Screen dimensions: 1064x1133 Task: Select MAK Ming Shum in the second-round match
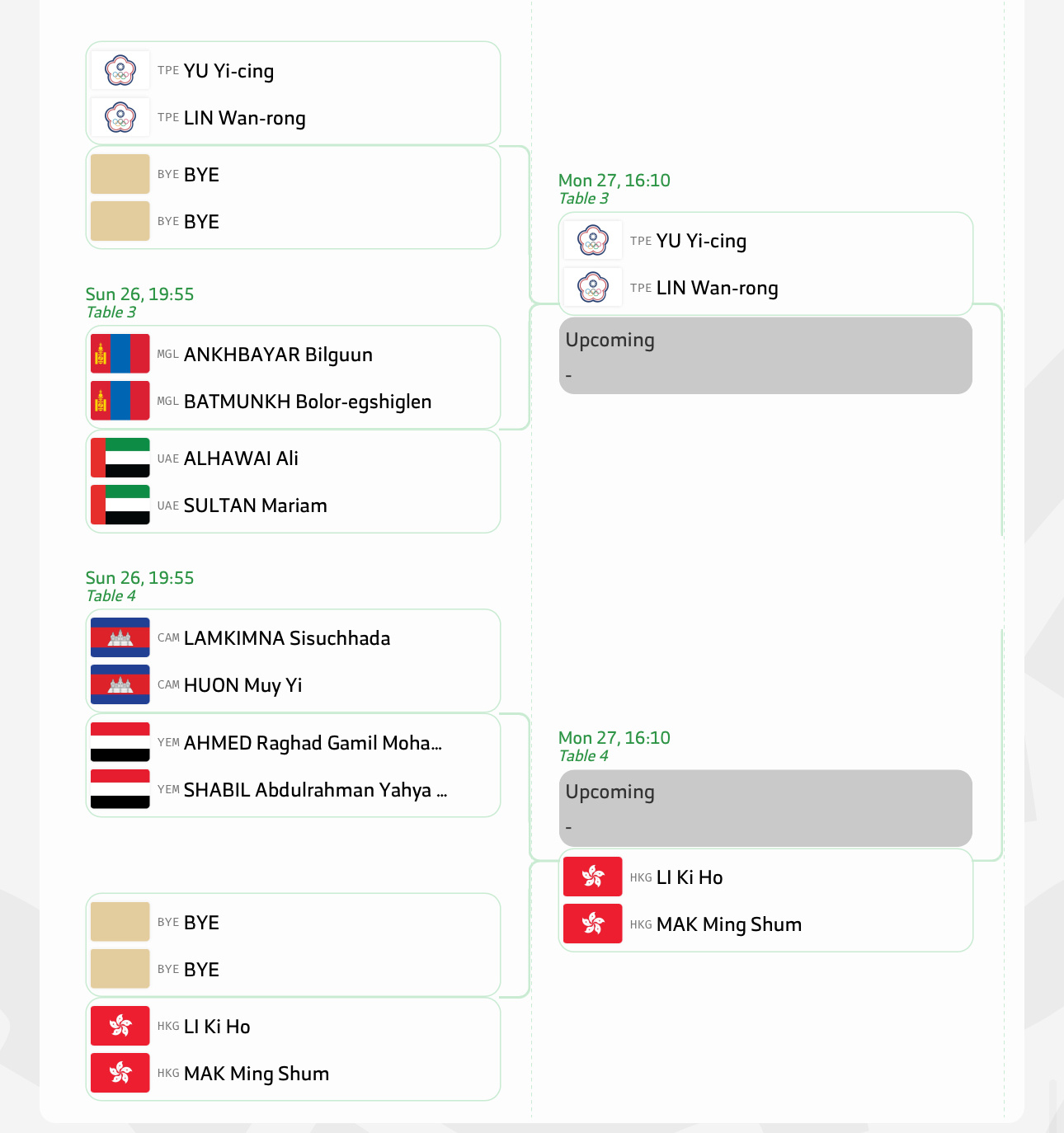pyautogui.click(x=728, y=924)
